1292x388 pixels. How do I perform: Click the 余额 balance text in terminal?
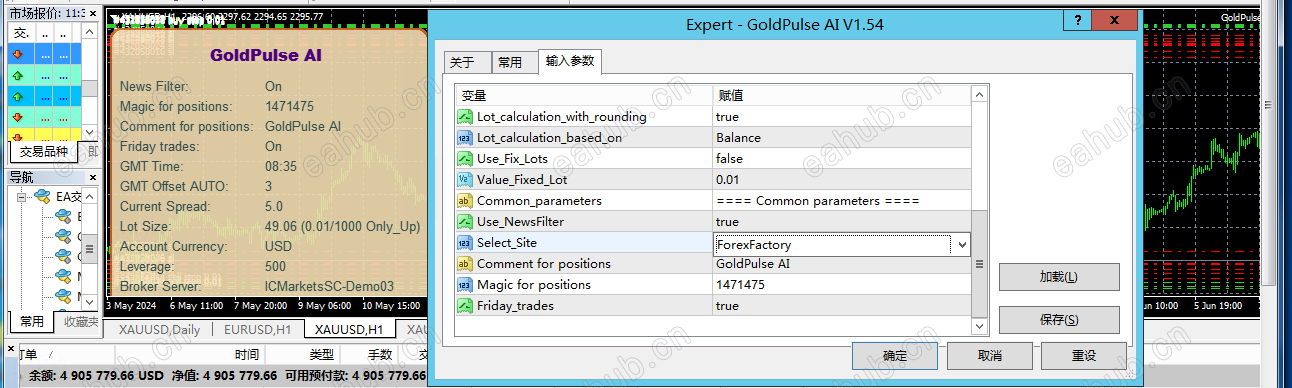click(x=96, y=376)
